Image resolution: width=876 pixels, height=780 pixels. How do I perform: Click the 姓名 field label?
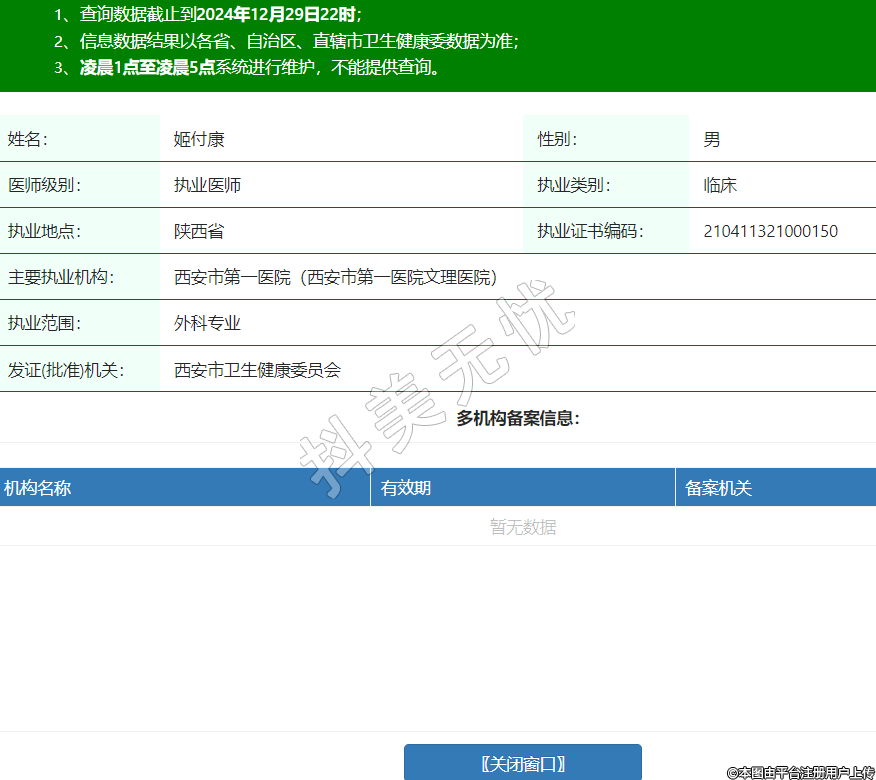pos(28,139)
